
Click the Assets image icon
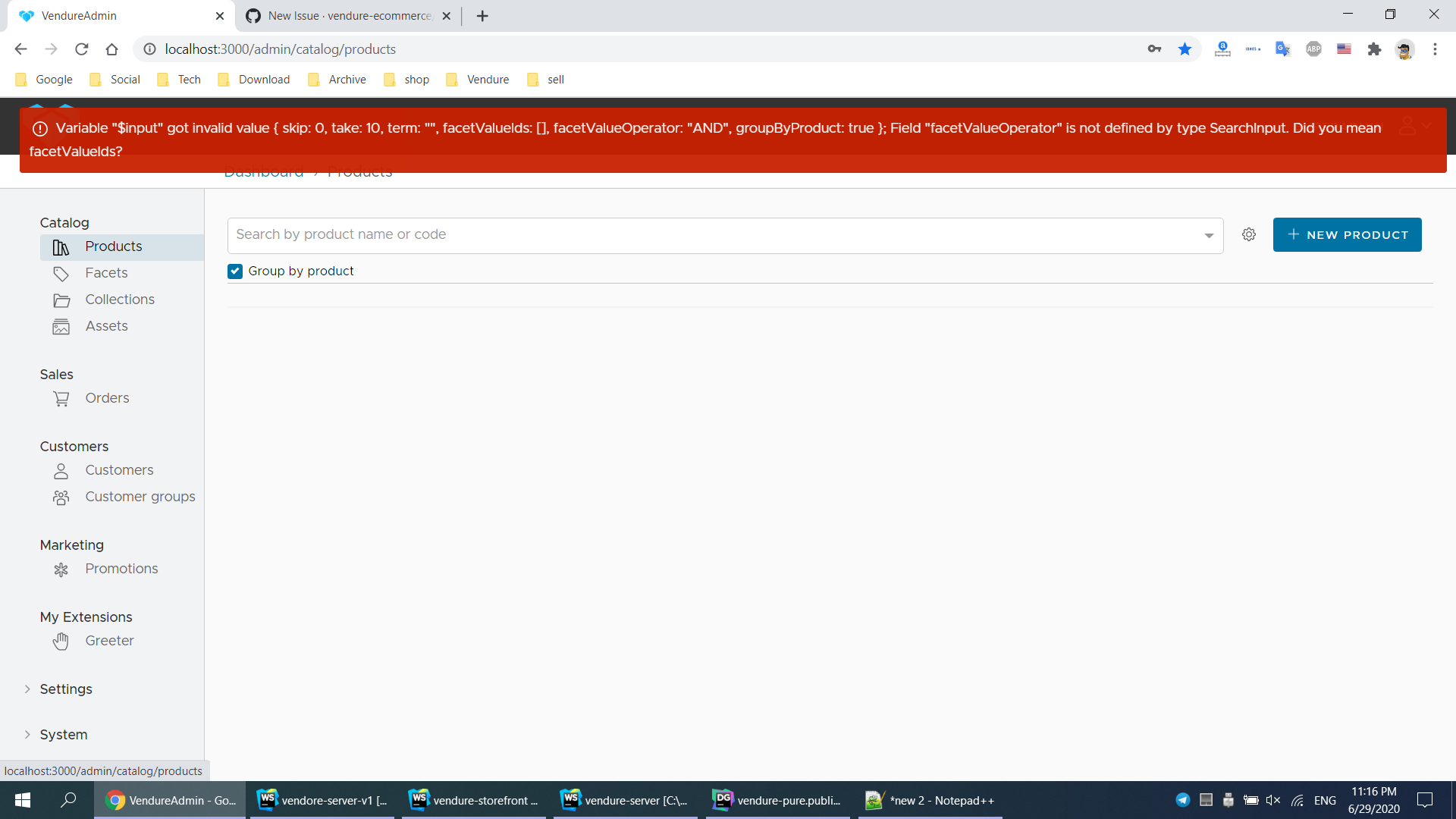(x=61, y=327)
